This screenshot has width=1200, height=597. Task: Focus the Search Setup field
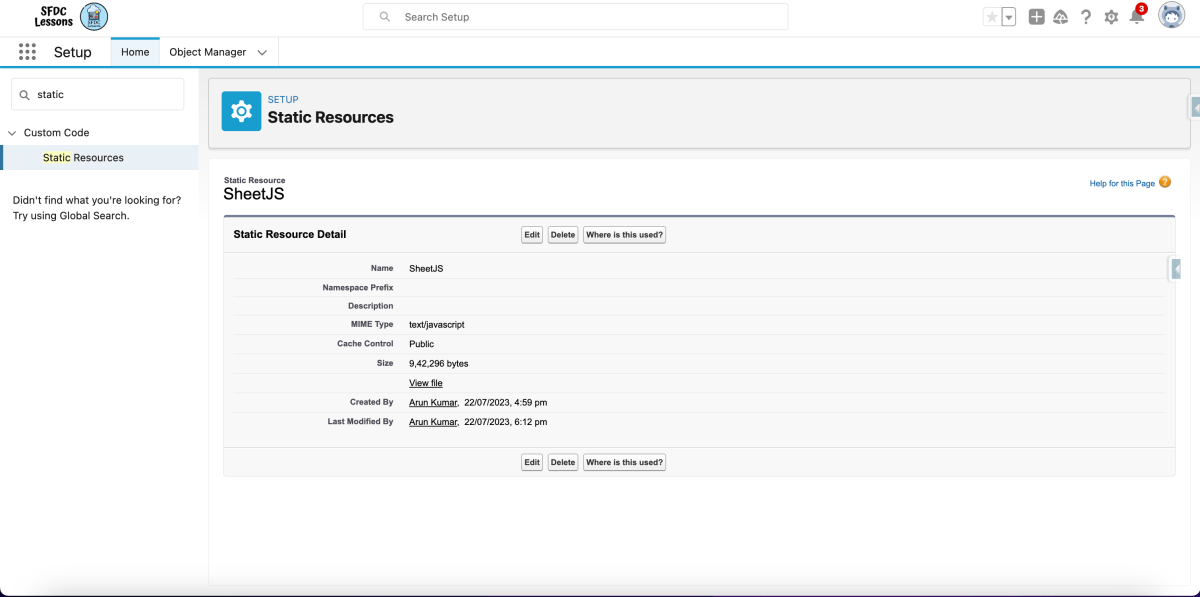pyautogui.click(x=575, y=17)
